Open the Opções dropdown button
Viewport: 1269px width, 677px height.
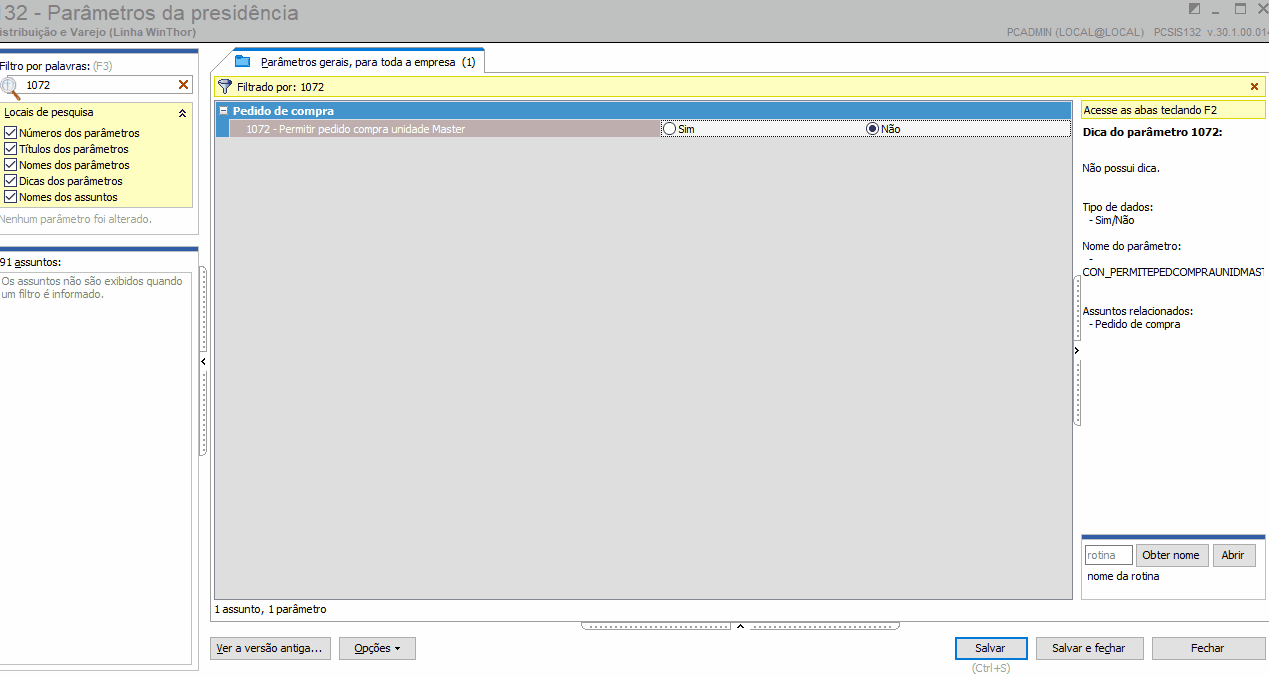tap(377, 648)
